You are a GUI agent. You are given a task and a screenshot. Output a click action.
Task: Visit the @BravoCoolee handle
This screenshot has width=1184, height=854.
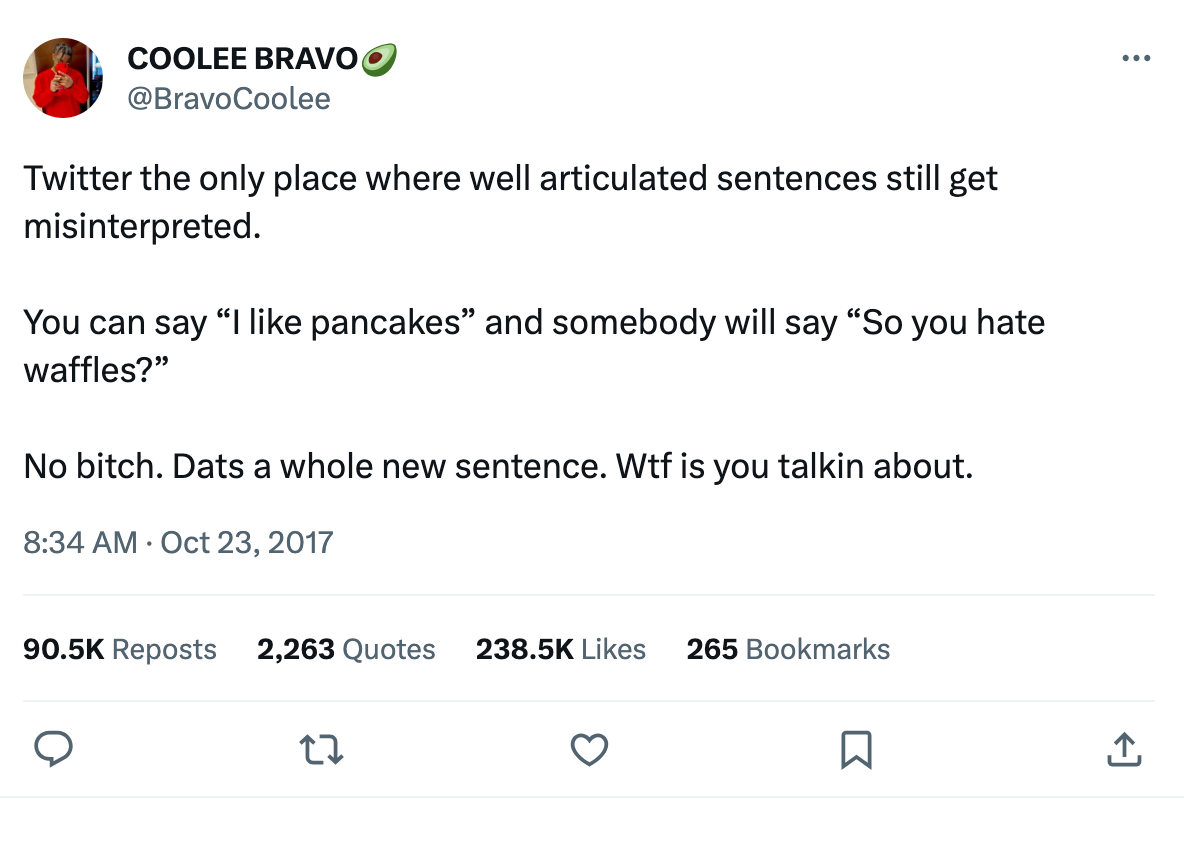pyautogui.click(x=228, y=98)
